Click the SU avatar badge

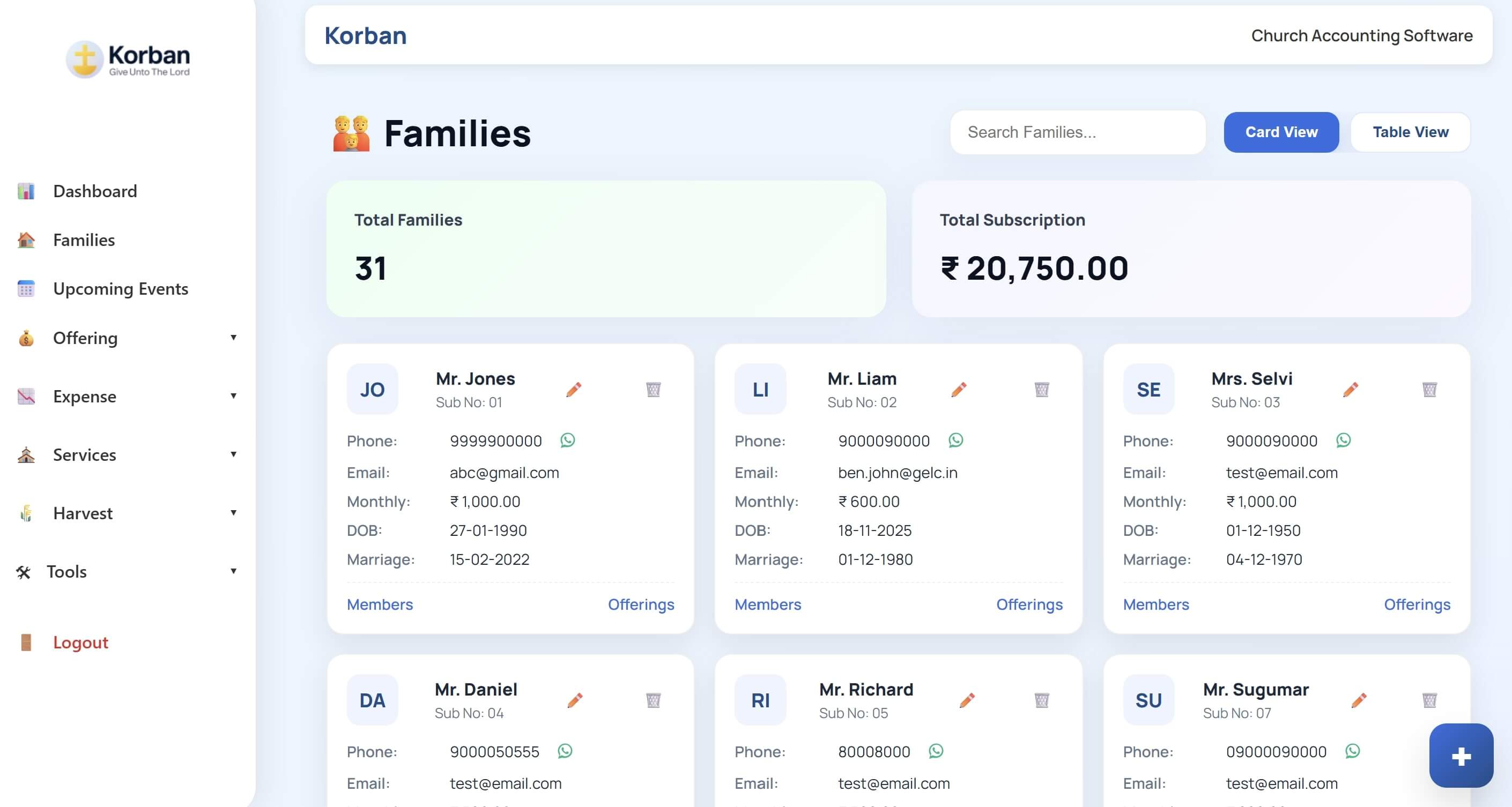(1148, 700)
